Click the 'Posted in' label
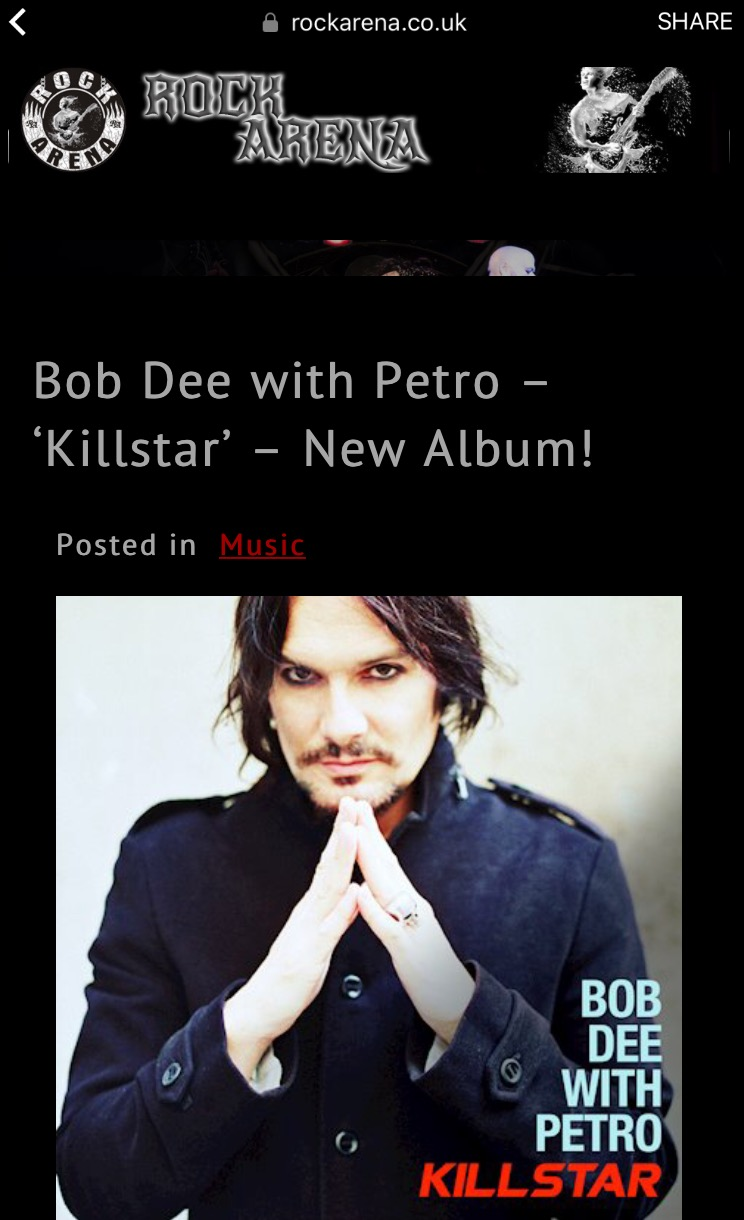This screenshot has height=1220, width=744. click(126, 545)
